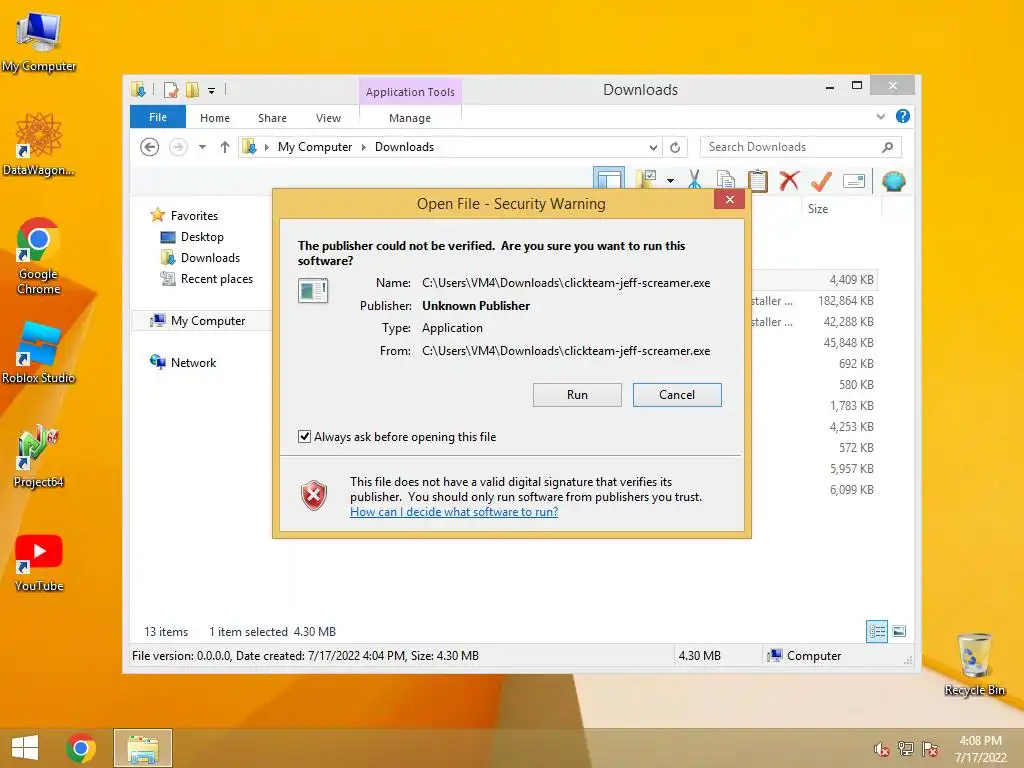This screenshot has height=768, width=1024.
Task: Click the blue shell icon in toolbar
Action: coord(893,180)
